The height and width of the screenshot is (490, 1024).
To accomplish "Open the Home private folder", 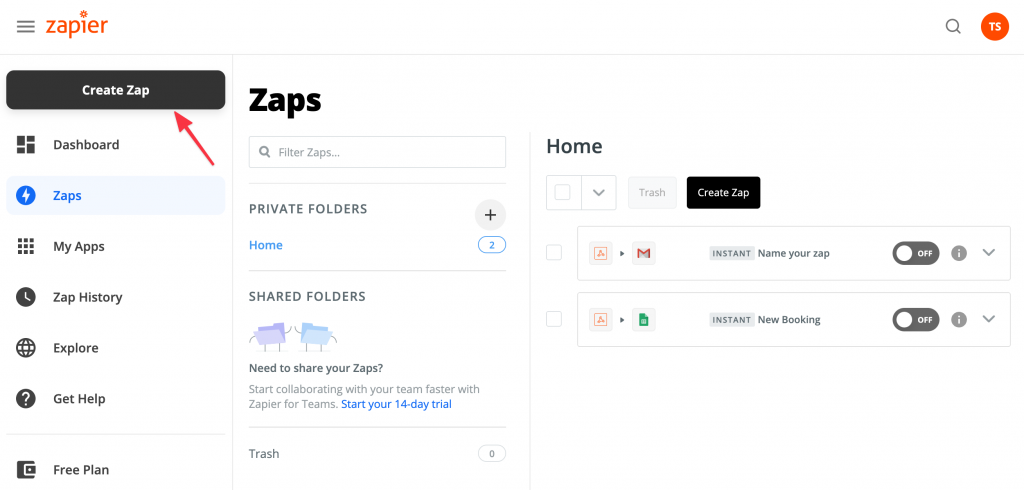I will 266,246.
